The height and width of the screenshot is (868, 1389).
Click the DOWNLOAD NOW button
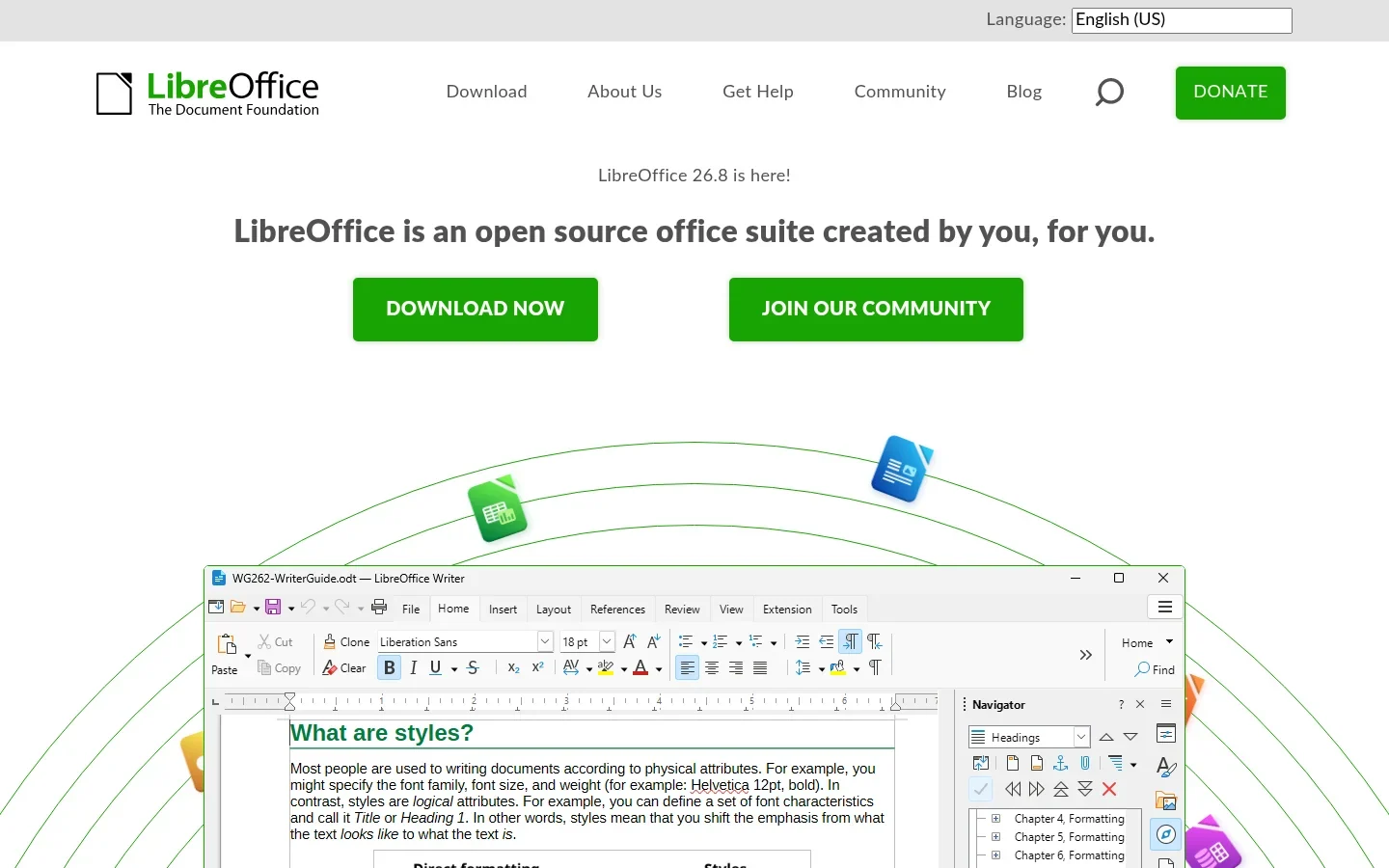tap(476, 309)
